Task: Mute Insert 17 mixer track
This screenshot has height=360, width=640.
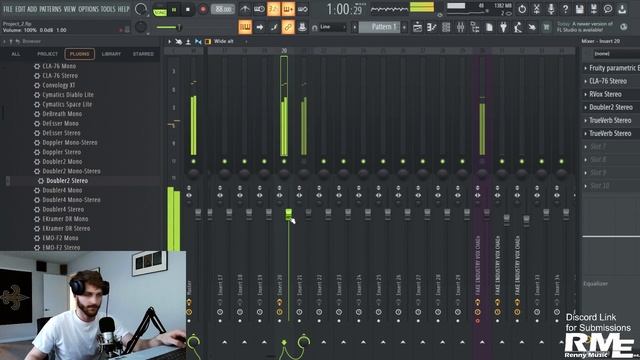Action: pyautogui.click(x=224, y=162)
